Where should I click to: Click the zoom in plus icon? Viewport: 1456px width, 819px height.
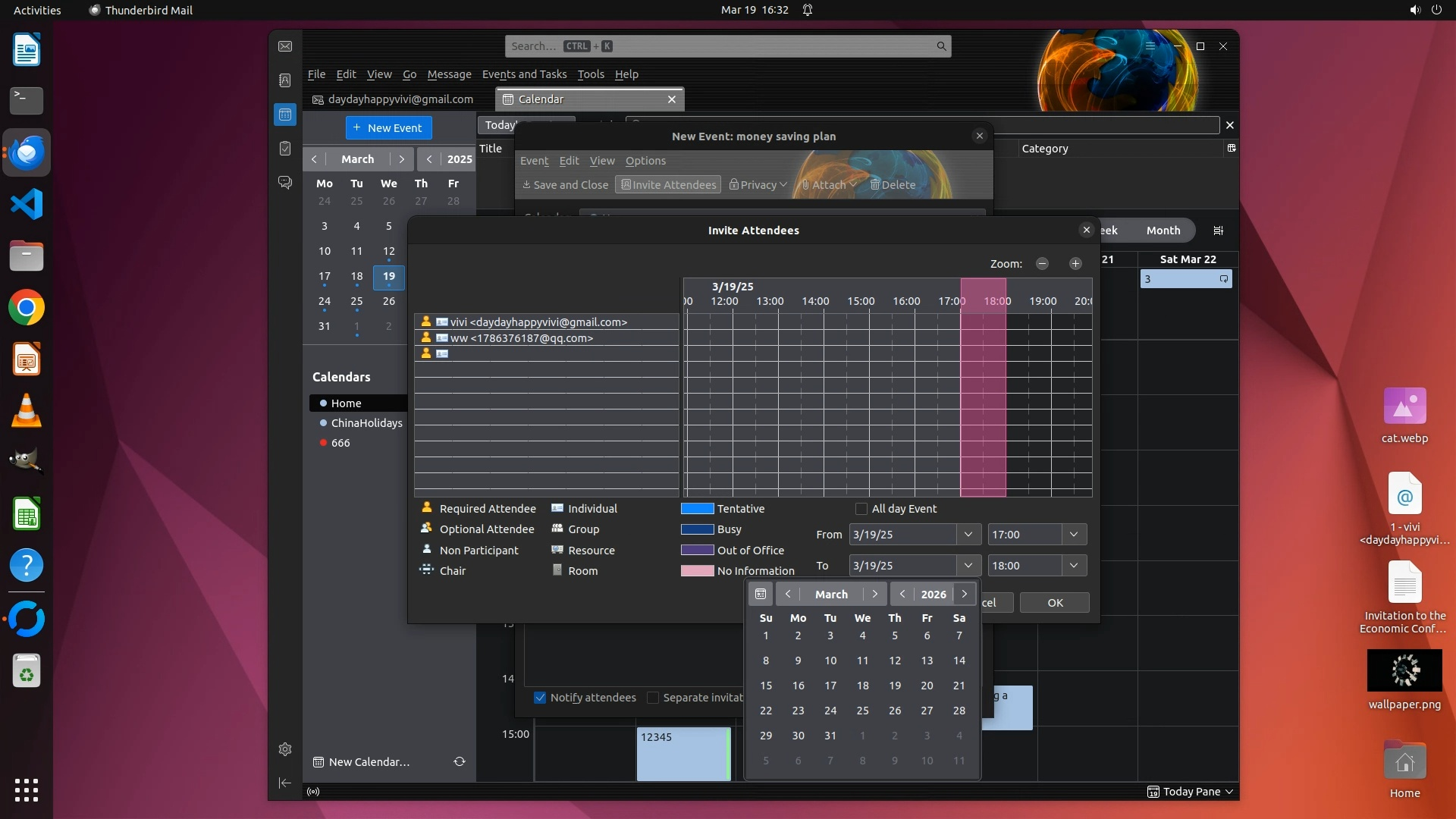tap(1075, 263)
